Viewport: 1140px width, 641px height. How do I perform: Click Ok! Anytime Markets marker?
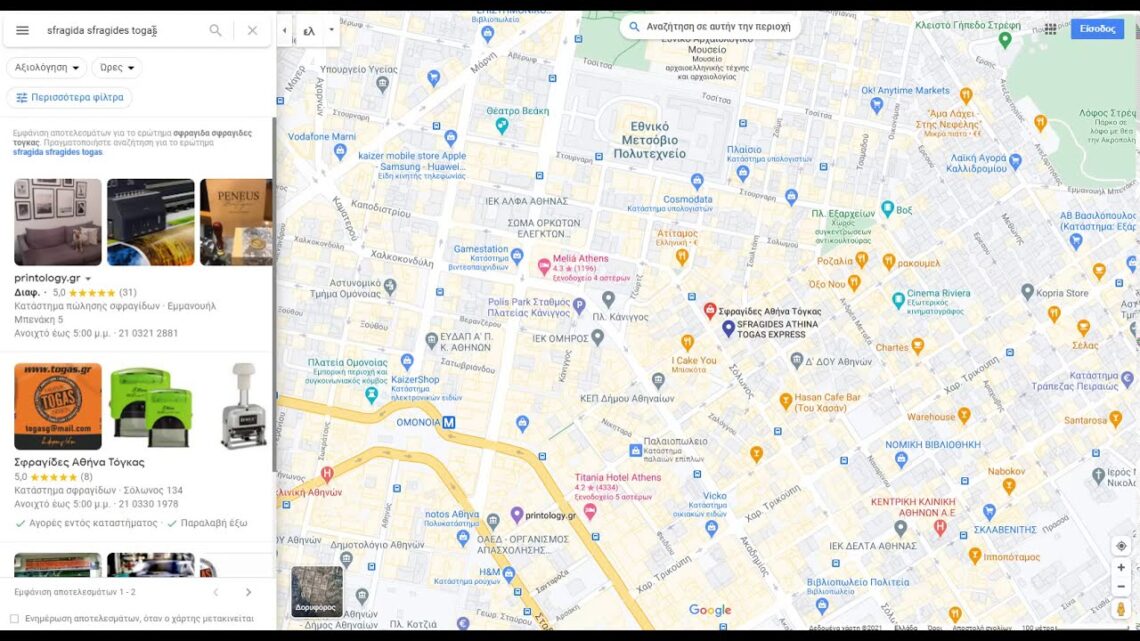pos(877,105)
